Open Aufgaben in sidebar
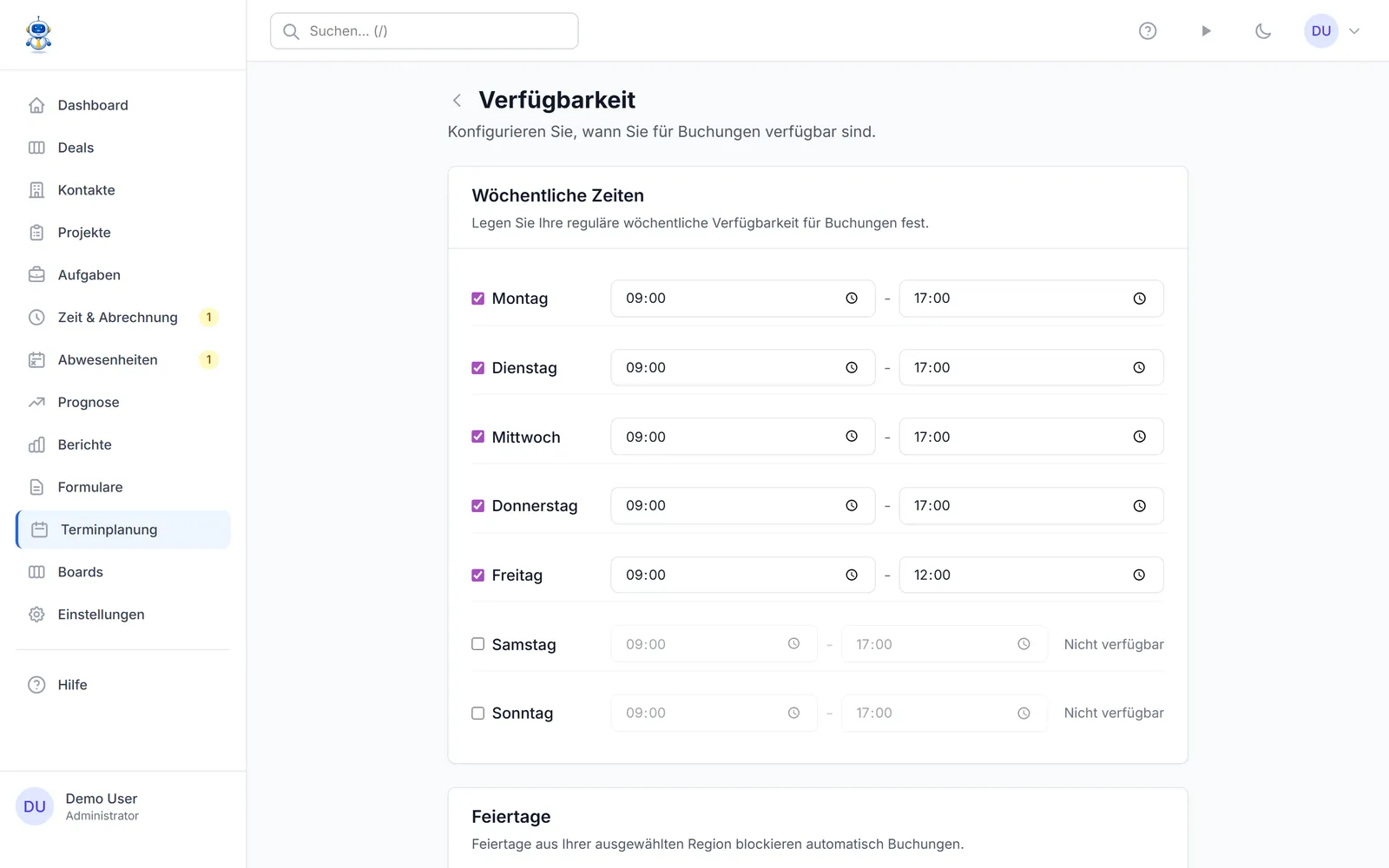Image resolution: width=1389 pixels, height=868 pixels. (x=123, y=275)
